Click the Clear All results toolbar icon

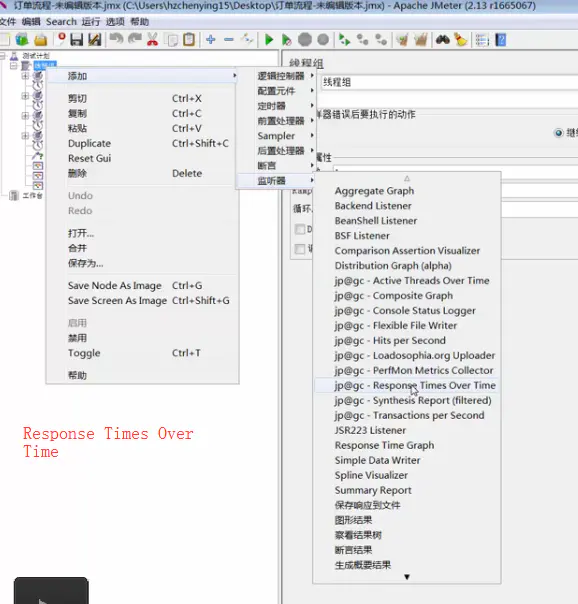tap(421, 40)
